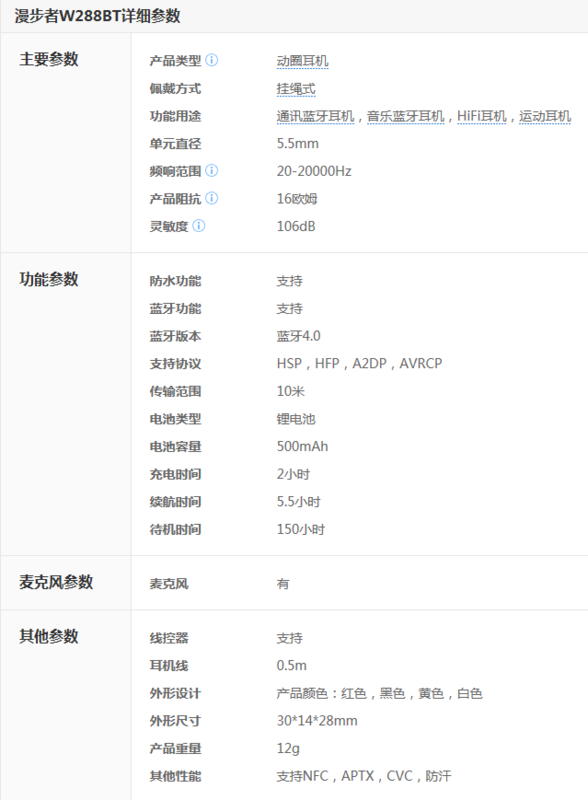This screenshot has height=800, width=588.
Task: Click the 功能参数 section heading
Action: (49, 279)
